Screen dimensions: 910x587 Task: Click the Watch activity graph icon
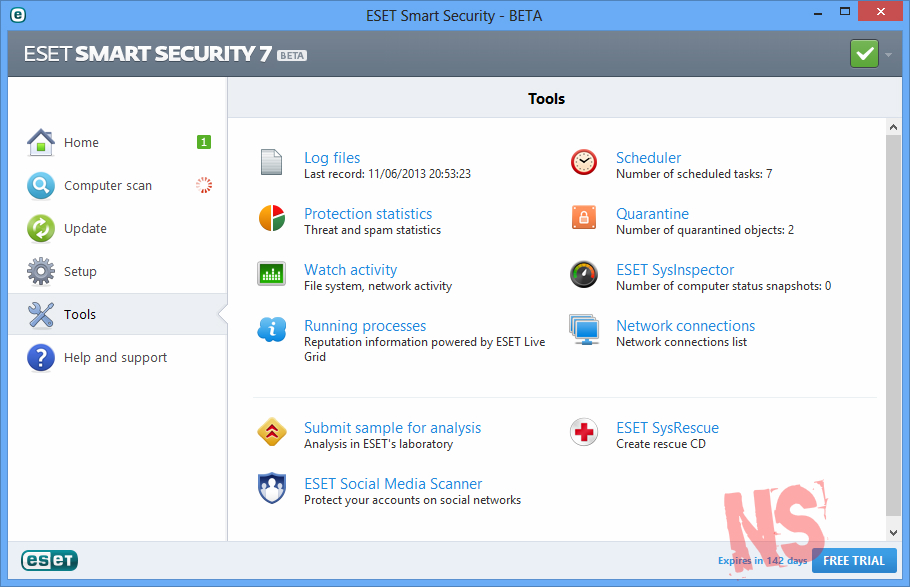click(271, 274)
